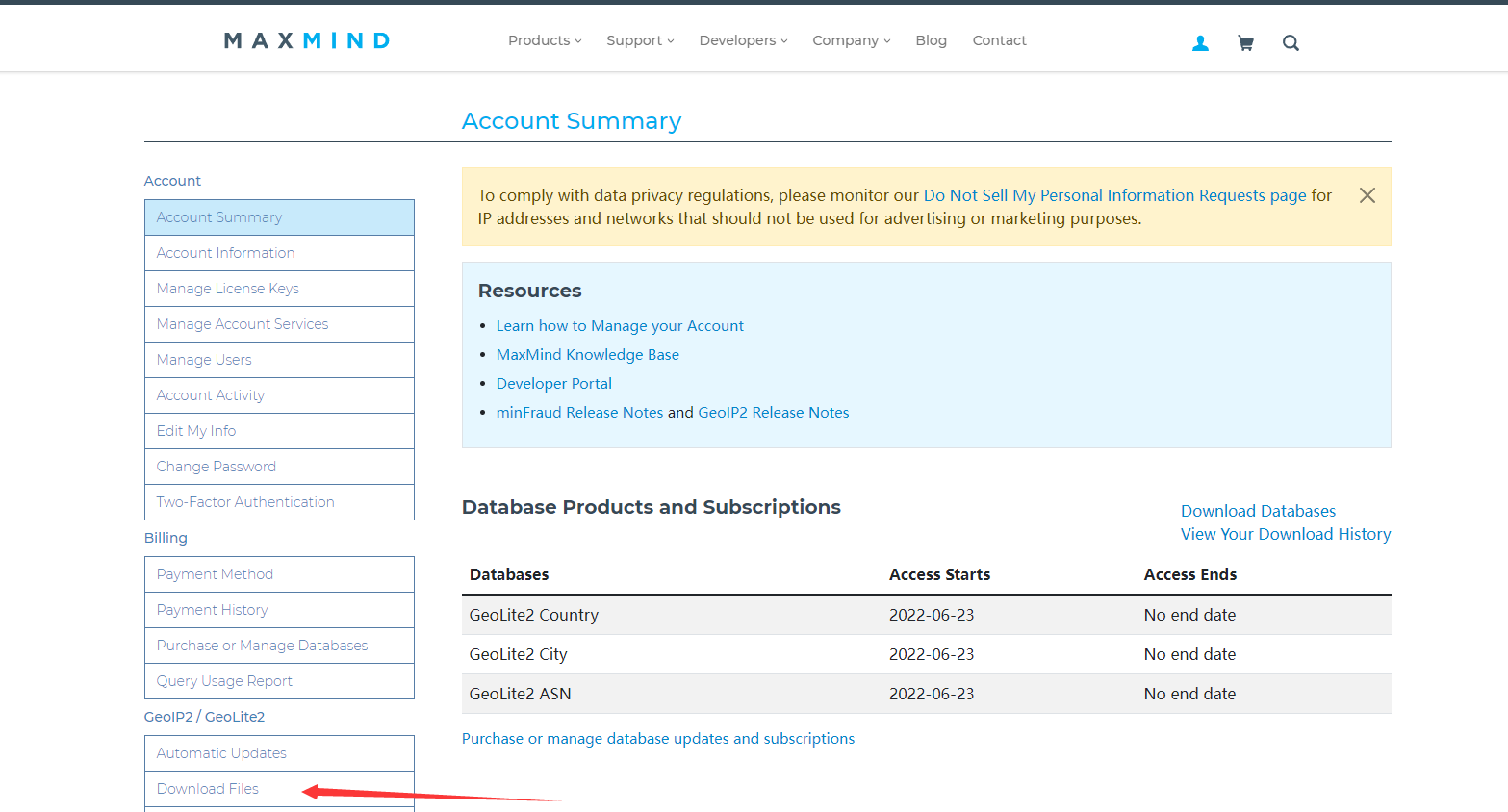This screenshot has width=1508, height=812.
Task: Click the MaxMind logo
Action: (307, 40)
